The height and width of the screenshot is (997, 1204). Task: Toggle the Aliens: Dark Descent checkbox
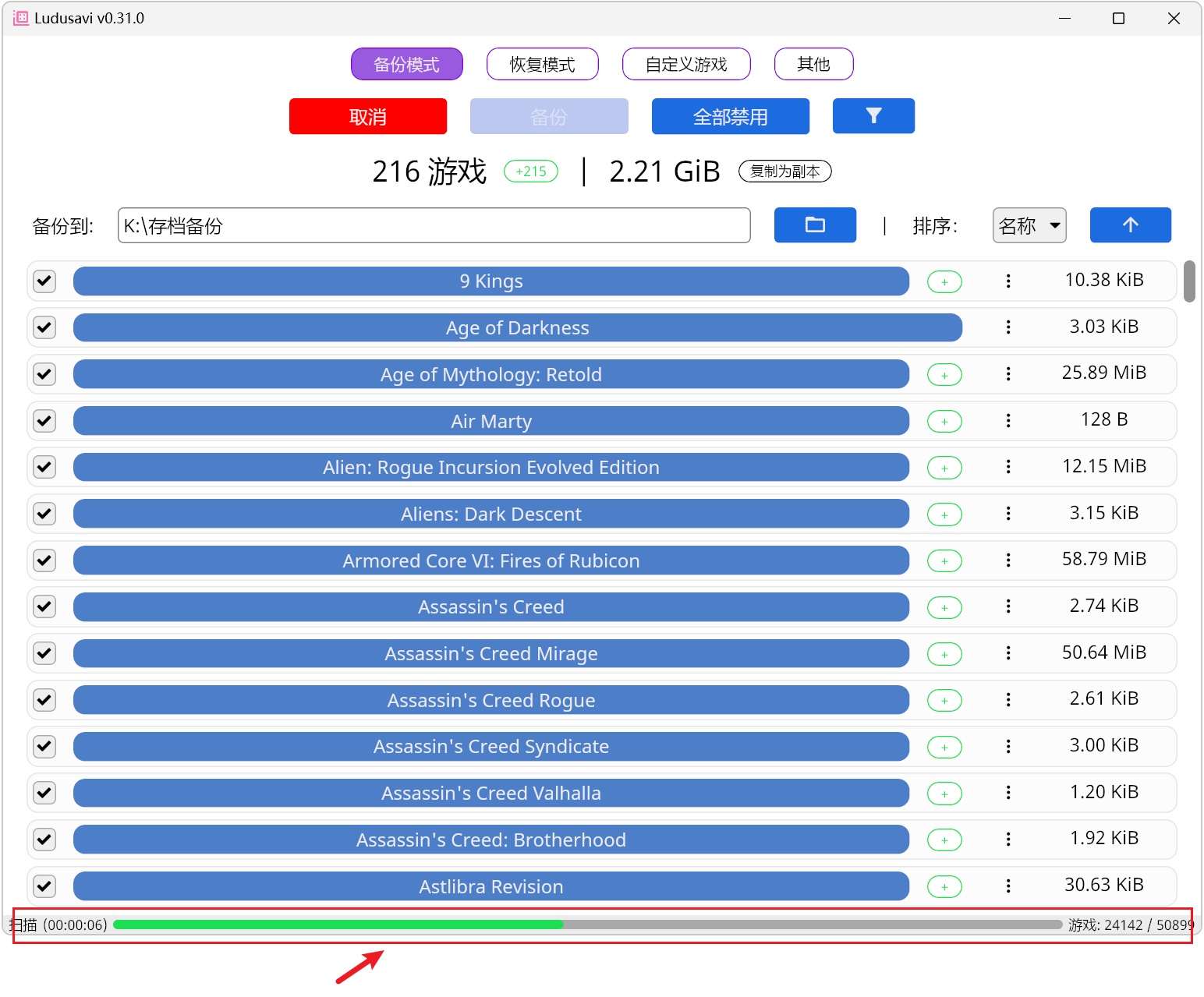pos(45,514)
